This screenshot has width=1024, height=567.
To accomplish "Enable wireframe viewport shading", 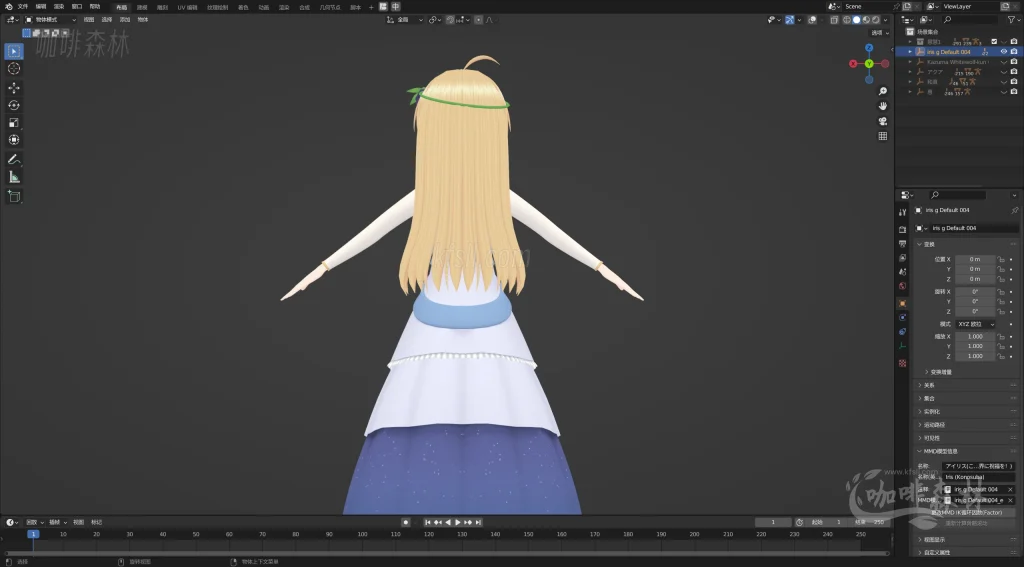I will click(x=847, y=20).
